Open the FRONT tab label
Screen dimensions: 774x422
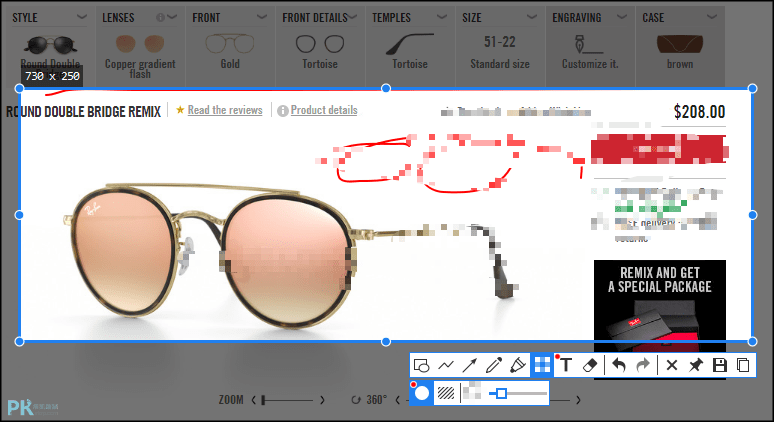[x=206, y=18]
